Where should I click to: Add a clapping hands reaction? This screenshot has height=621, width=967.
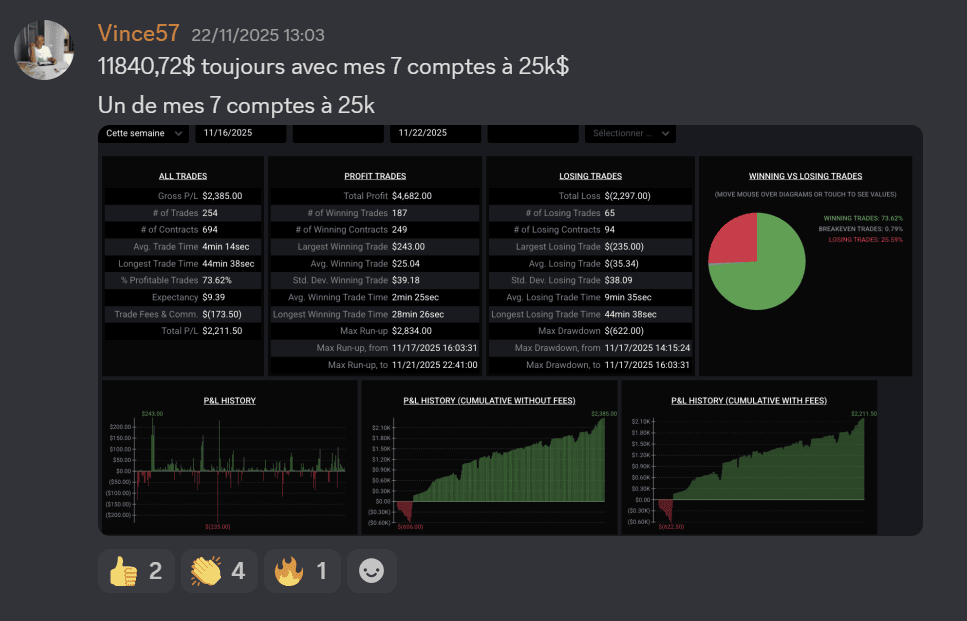pyautogui.click(x=218, y=571)
